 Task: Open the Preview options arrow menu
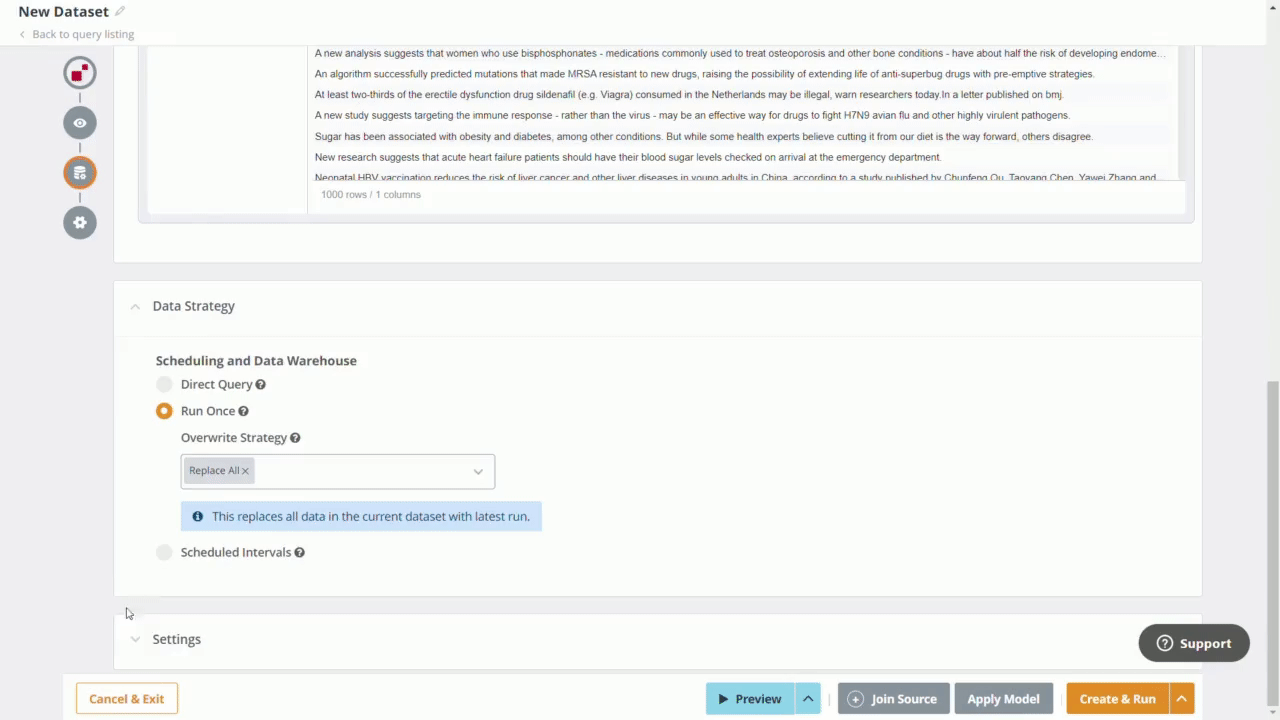[x=808, y=699]
